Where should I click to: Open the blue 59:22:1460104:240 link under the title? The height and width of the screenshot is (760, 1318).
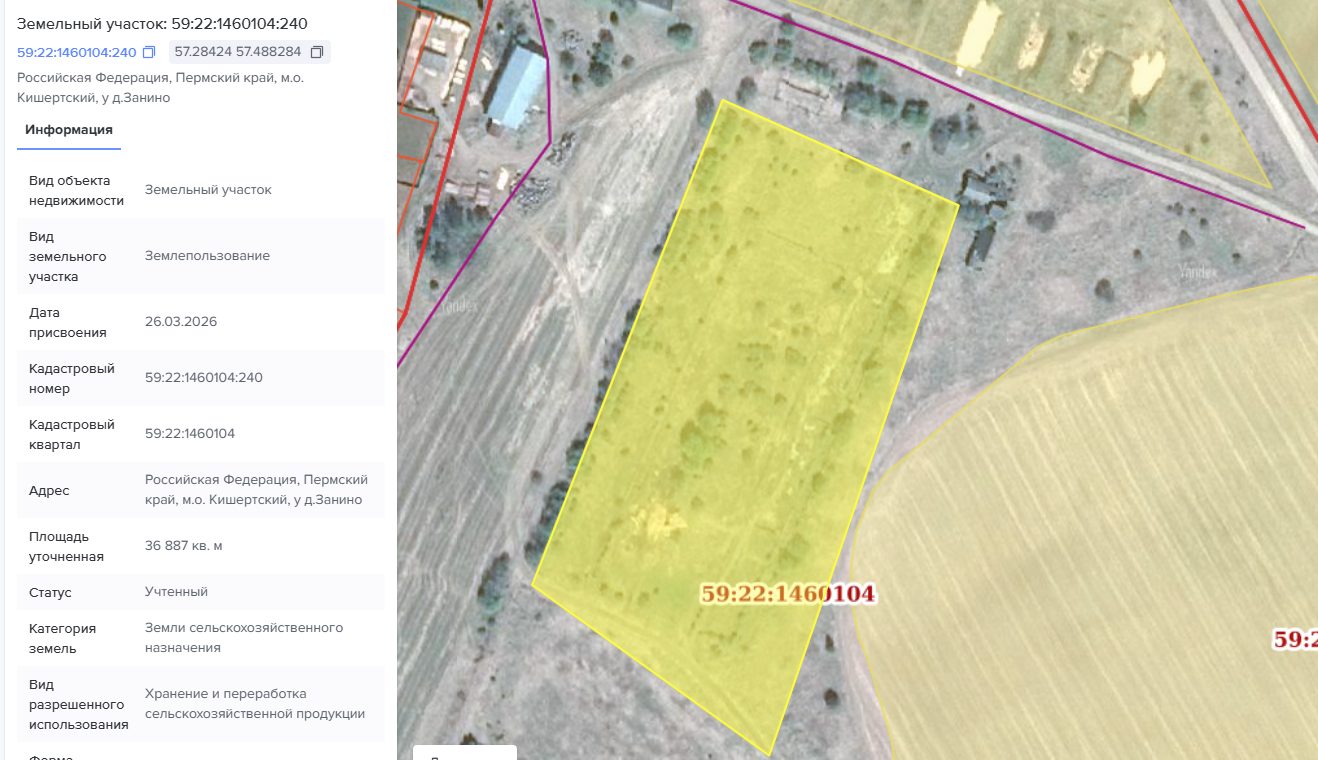[77, 52]
